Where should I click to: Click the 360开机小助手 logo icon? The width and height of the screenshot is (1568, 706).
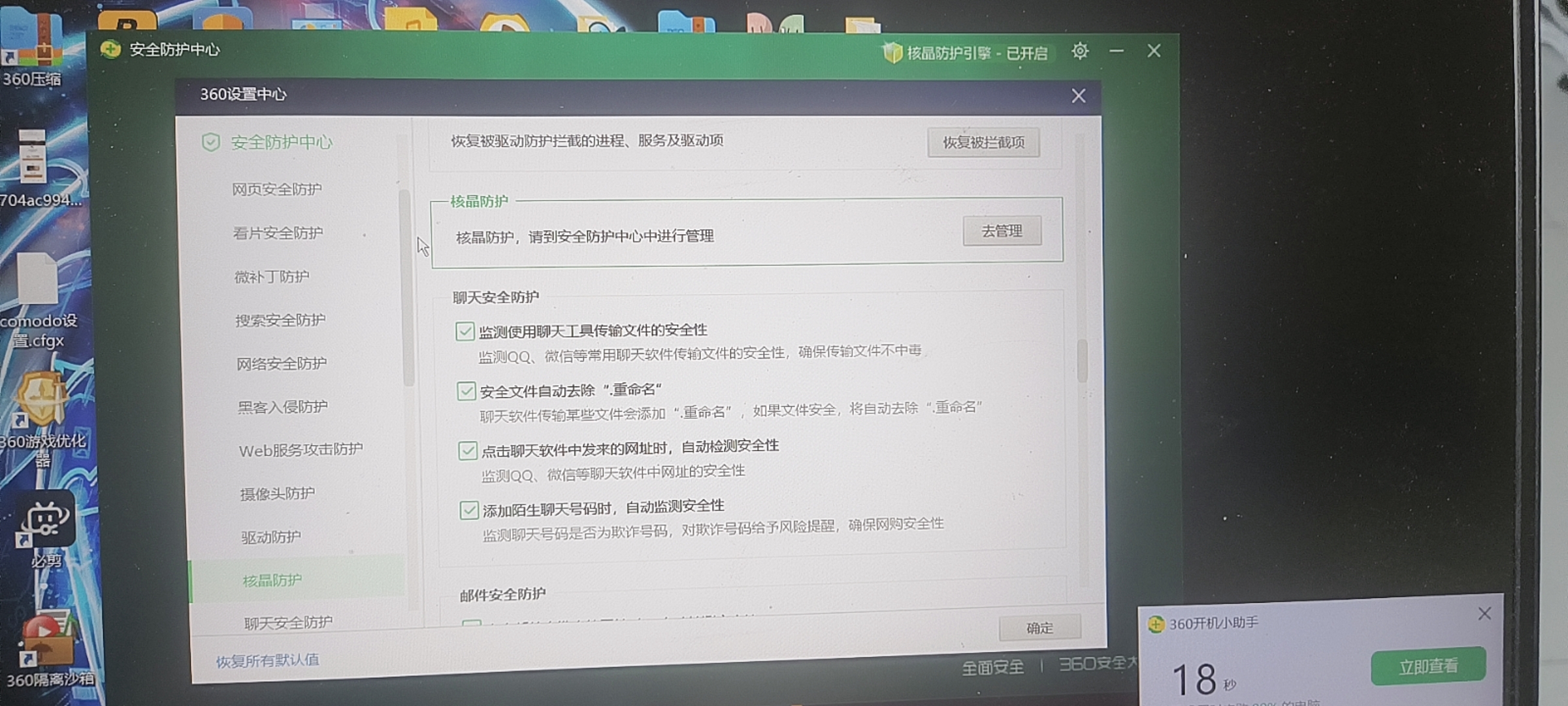click(1156, 624)
